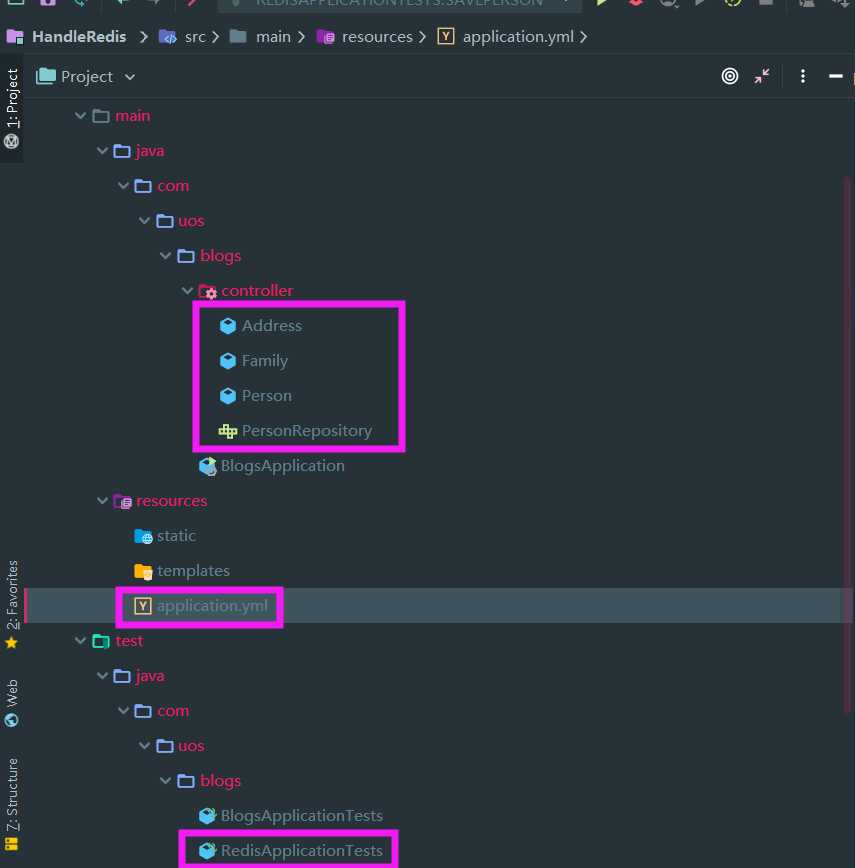The image size is (855, 868).
Task: Select the BlogsApplicationTests class
Action: click(302, 815)
